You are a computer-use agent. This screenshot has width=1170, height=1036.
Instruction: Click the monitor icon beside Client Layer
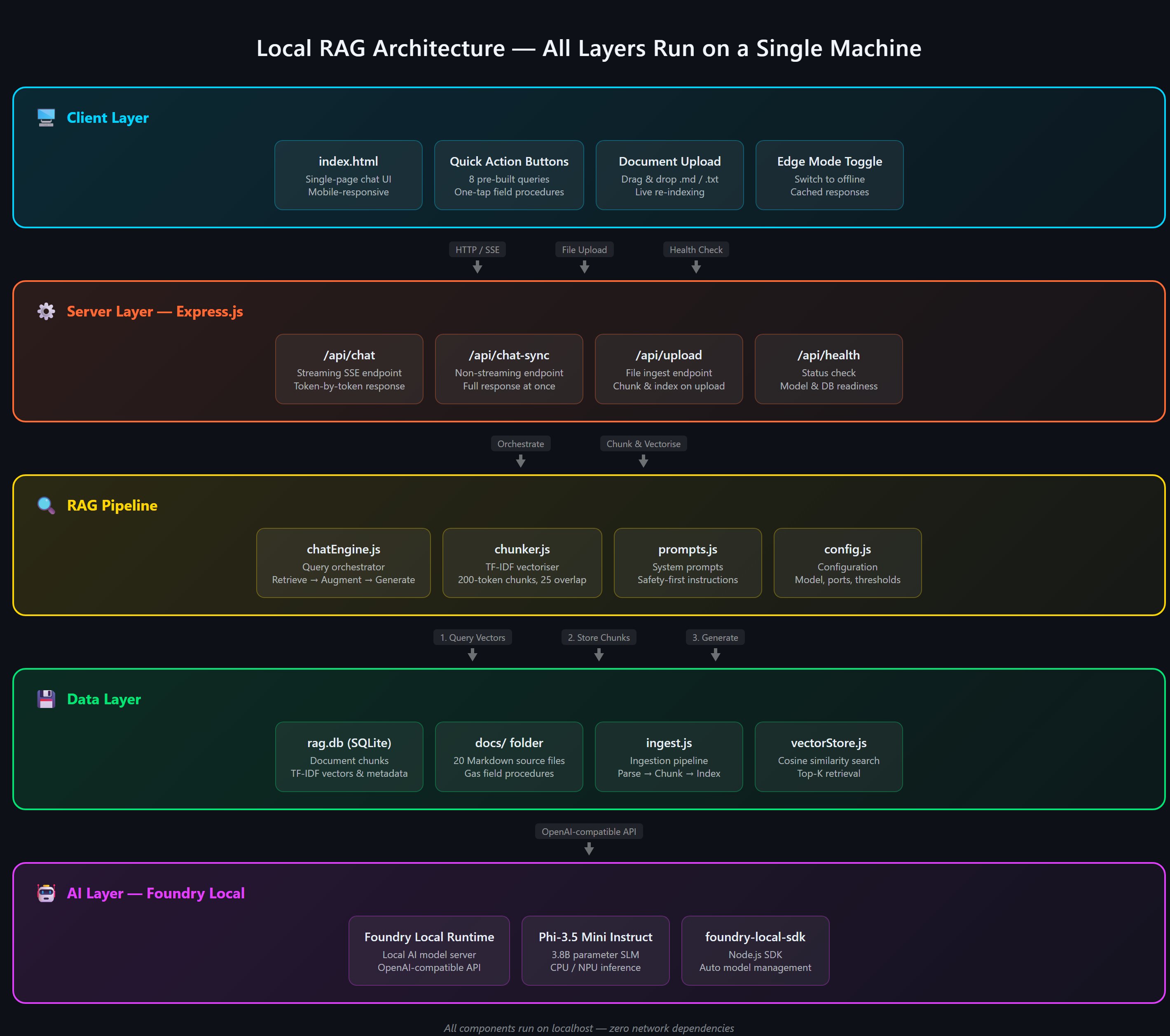pos(46,117)
